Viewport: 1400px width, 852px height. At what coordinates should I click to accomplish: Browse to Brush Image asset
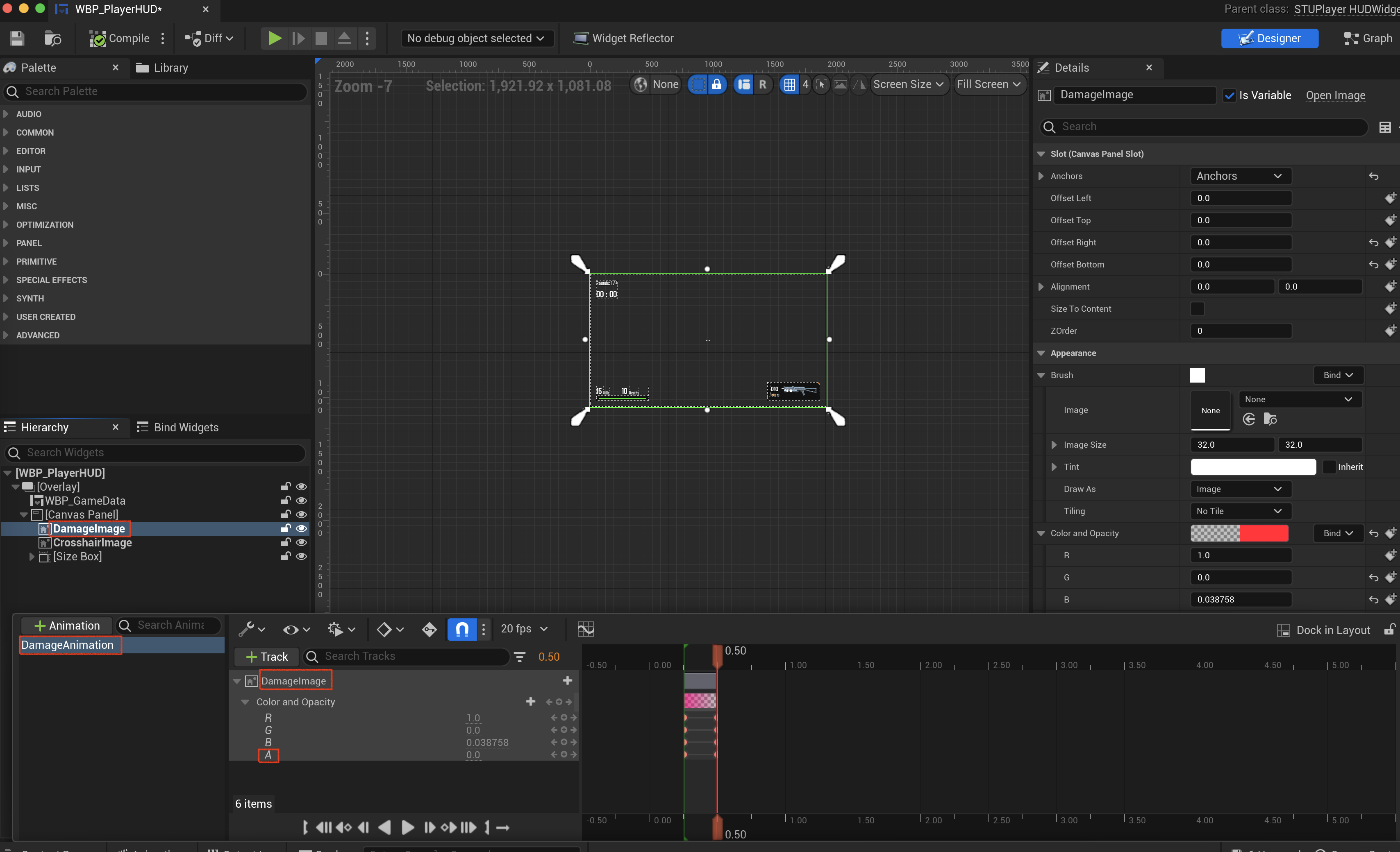pos(1270,419)
